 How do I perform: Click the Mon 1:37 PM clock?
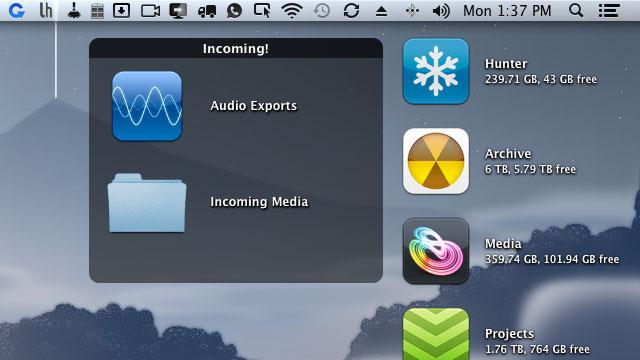point(507,11)
